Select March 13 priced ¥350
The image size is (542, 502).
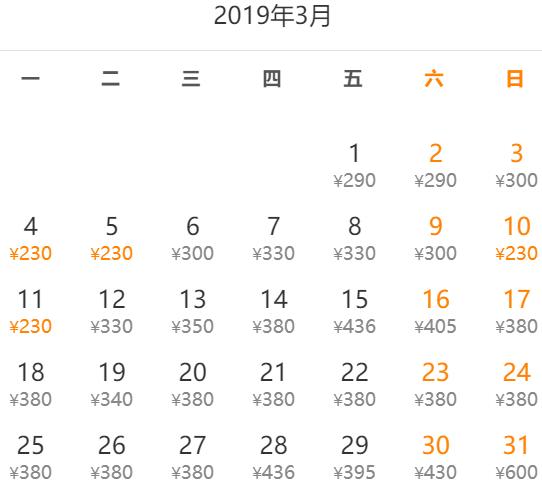[192, 312]
